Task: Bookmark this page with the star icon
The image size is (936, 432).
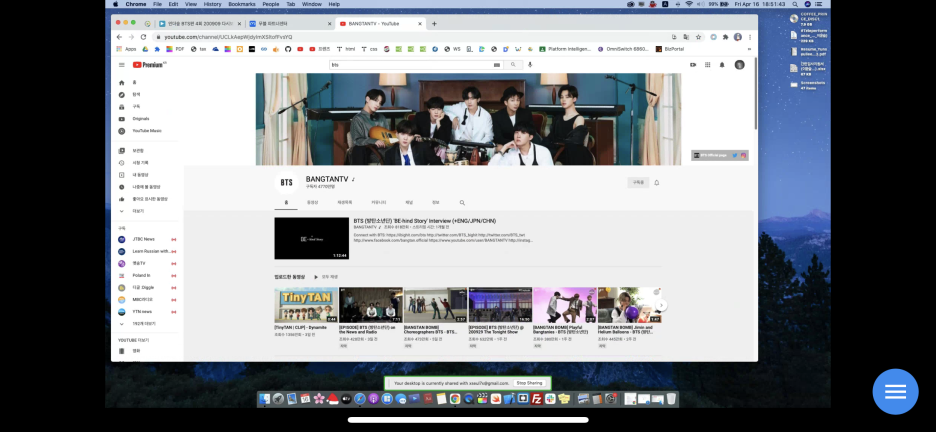Action: pyautogui.click(x=698, y=37)
